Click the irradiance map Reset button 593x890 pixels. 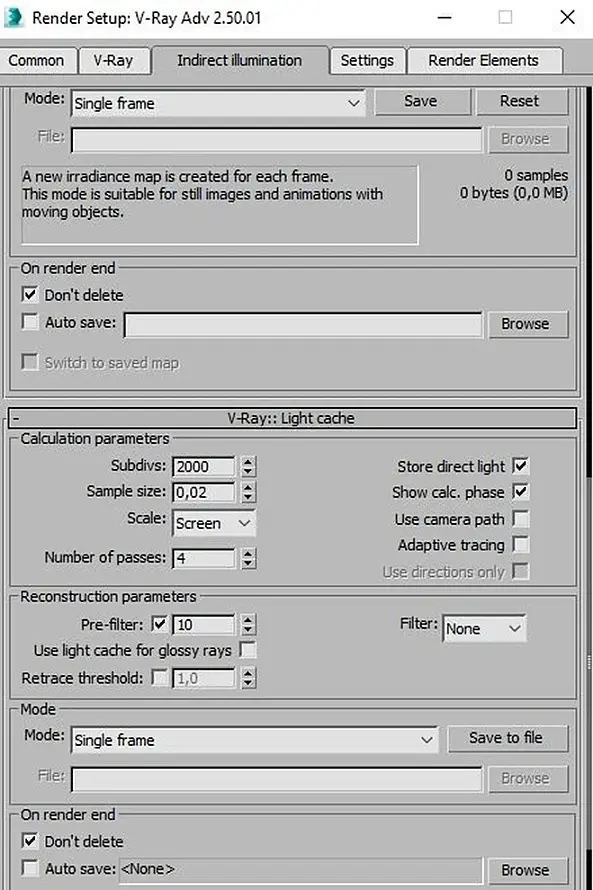(x=521, y=101)
